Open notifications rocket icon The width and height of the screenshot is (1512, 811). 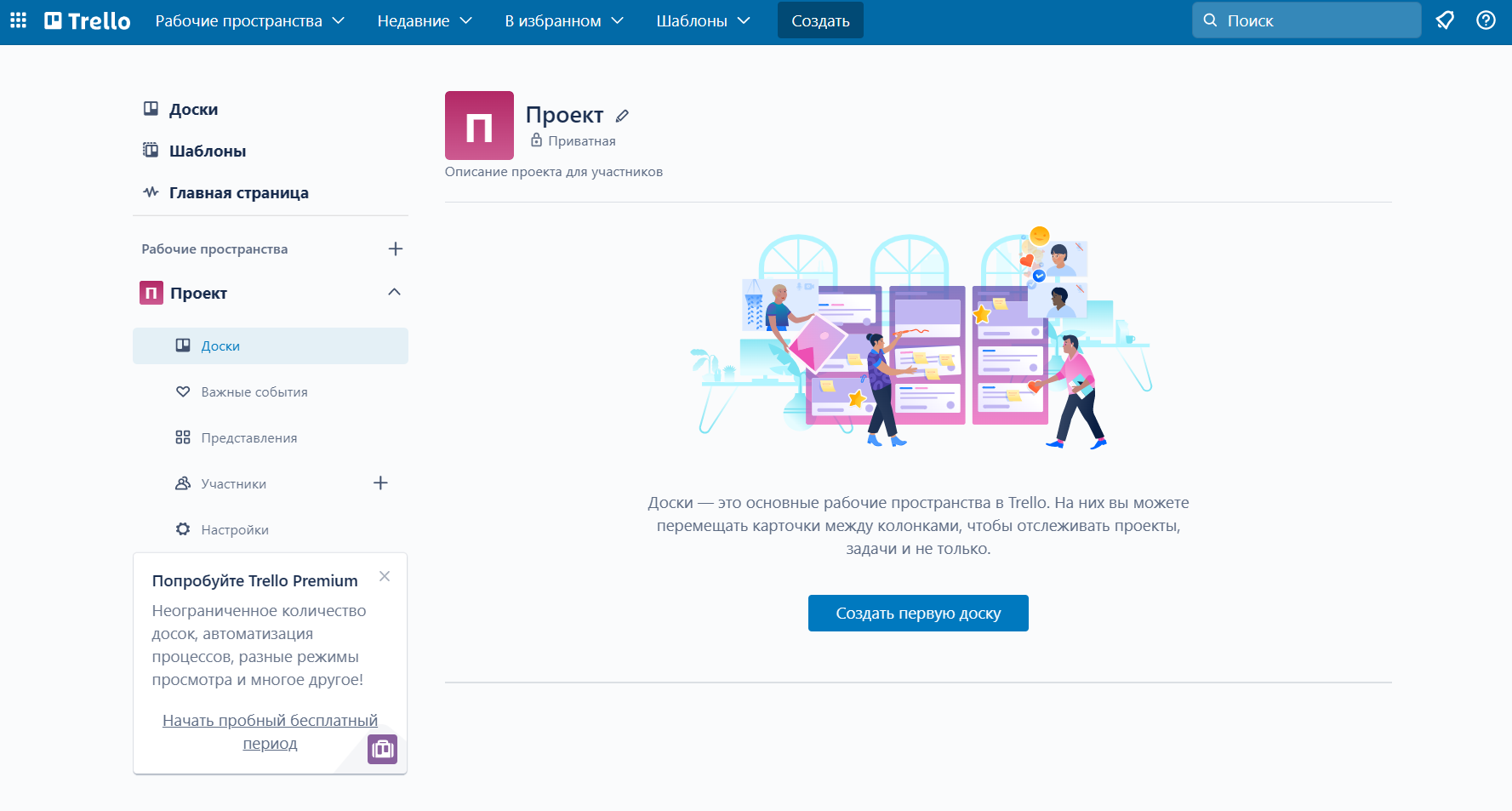coord(1445,20)
